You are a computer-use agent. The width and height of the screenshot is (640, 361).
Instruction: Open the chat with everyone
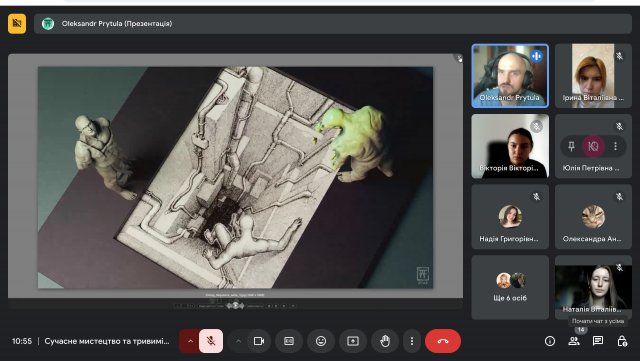(x=598, y=341)
